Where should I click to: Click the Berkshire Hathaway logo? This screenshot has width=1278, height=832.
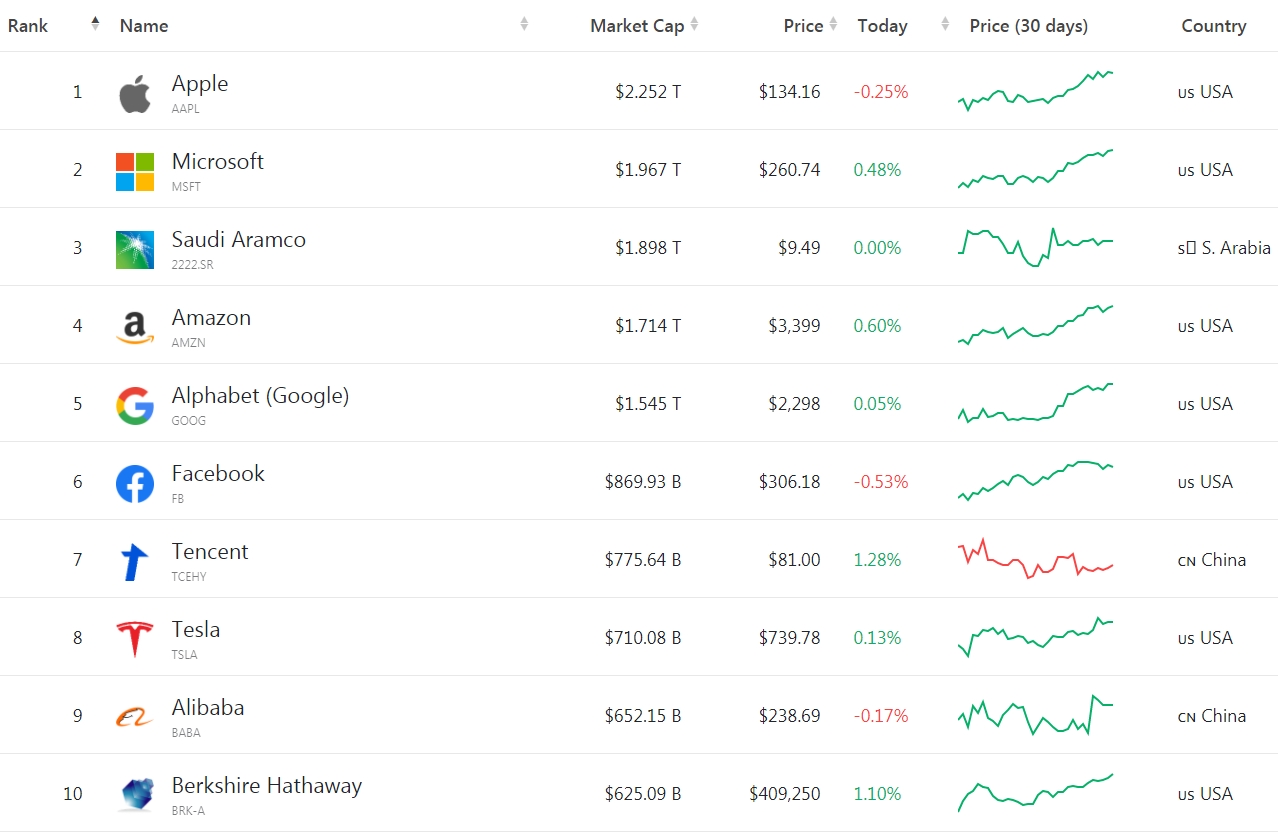[135, 795]
